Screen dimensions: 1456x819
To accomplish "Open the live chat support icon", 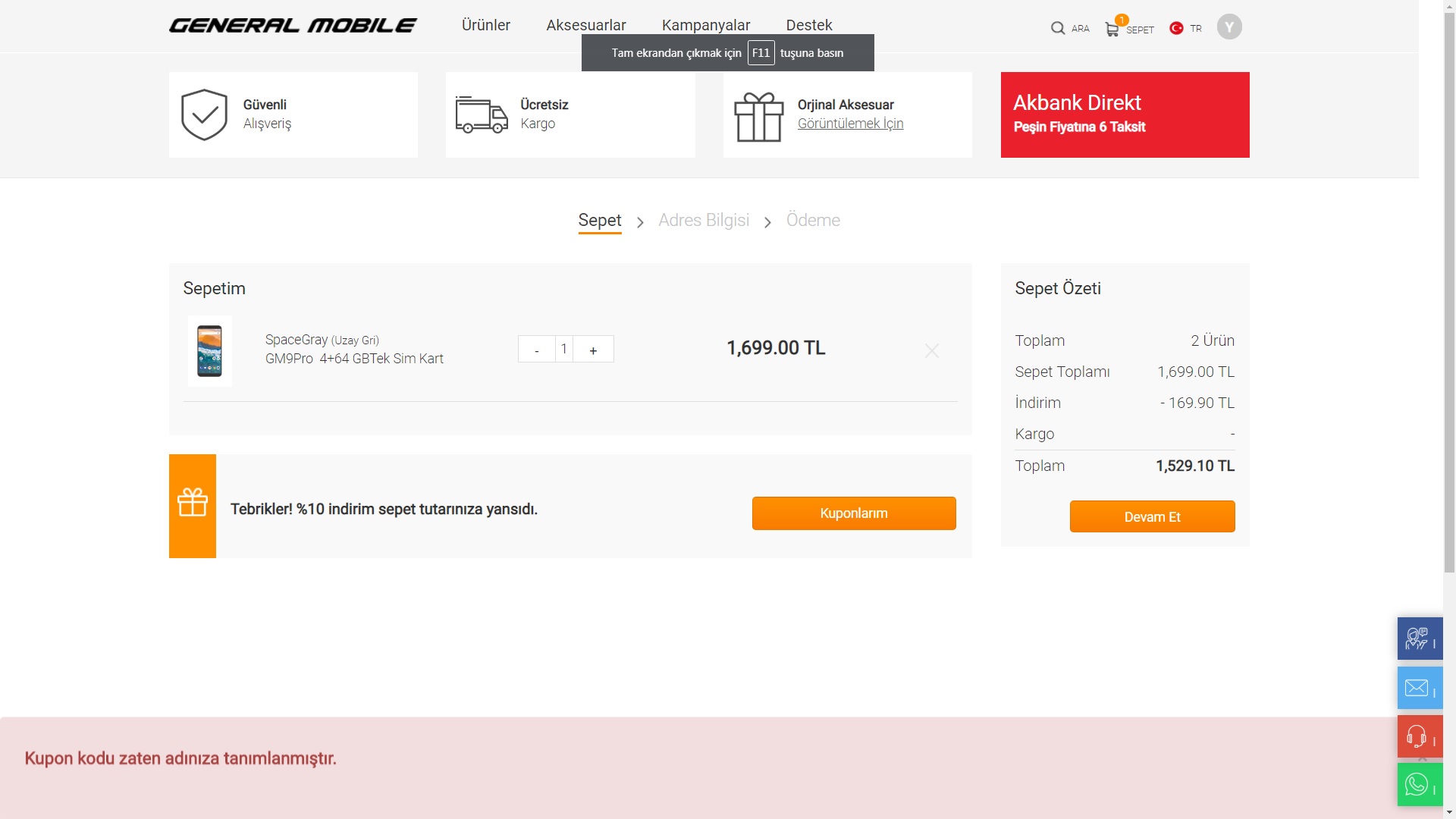I will [x=1420, y=639].
